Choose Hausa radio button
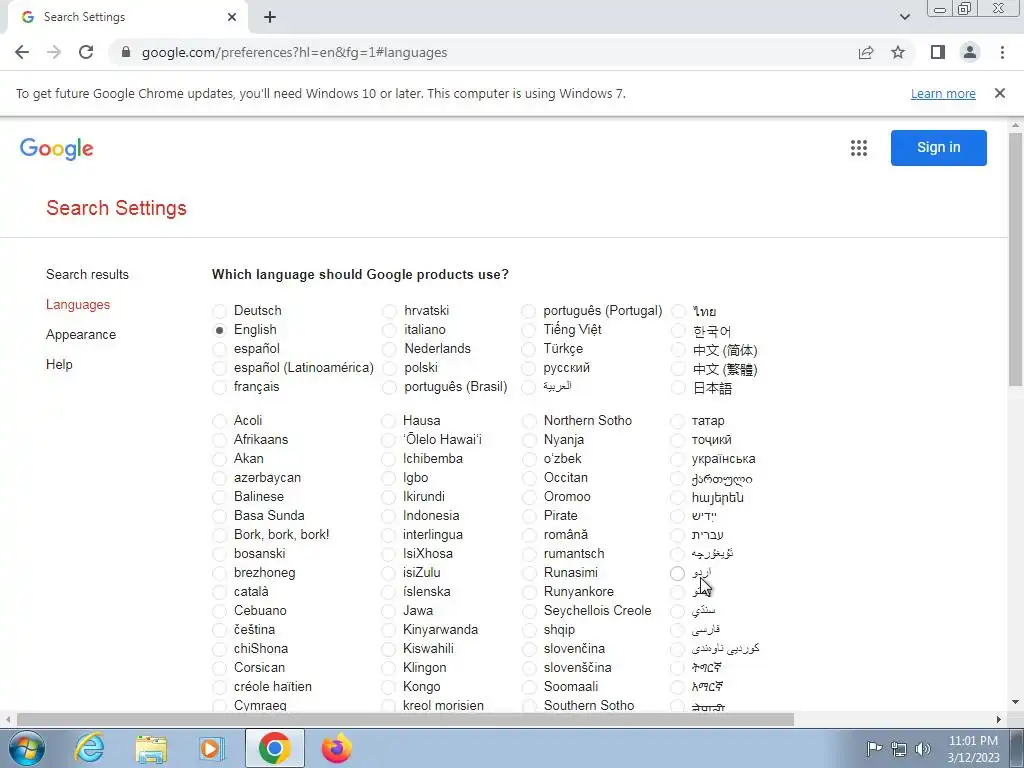1024x768 pixels. [x=389, y=421]
